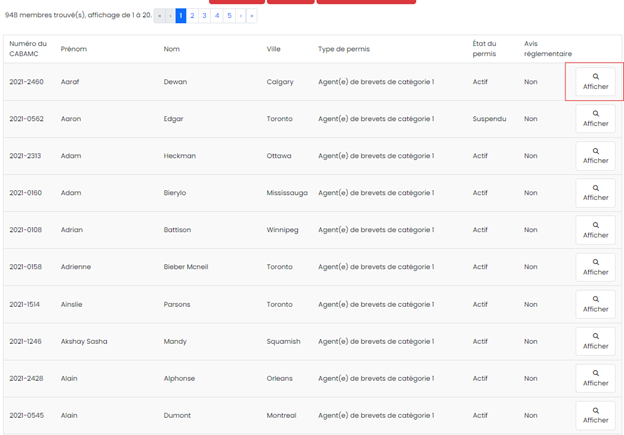624x435 pixels.
Task: Click the Prénom column header
Action: click(74, 49)
